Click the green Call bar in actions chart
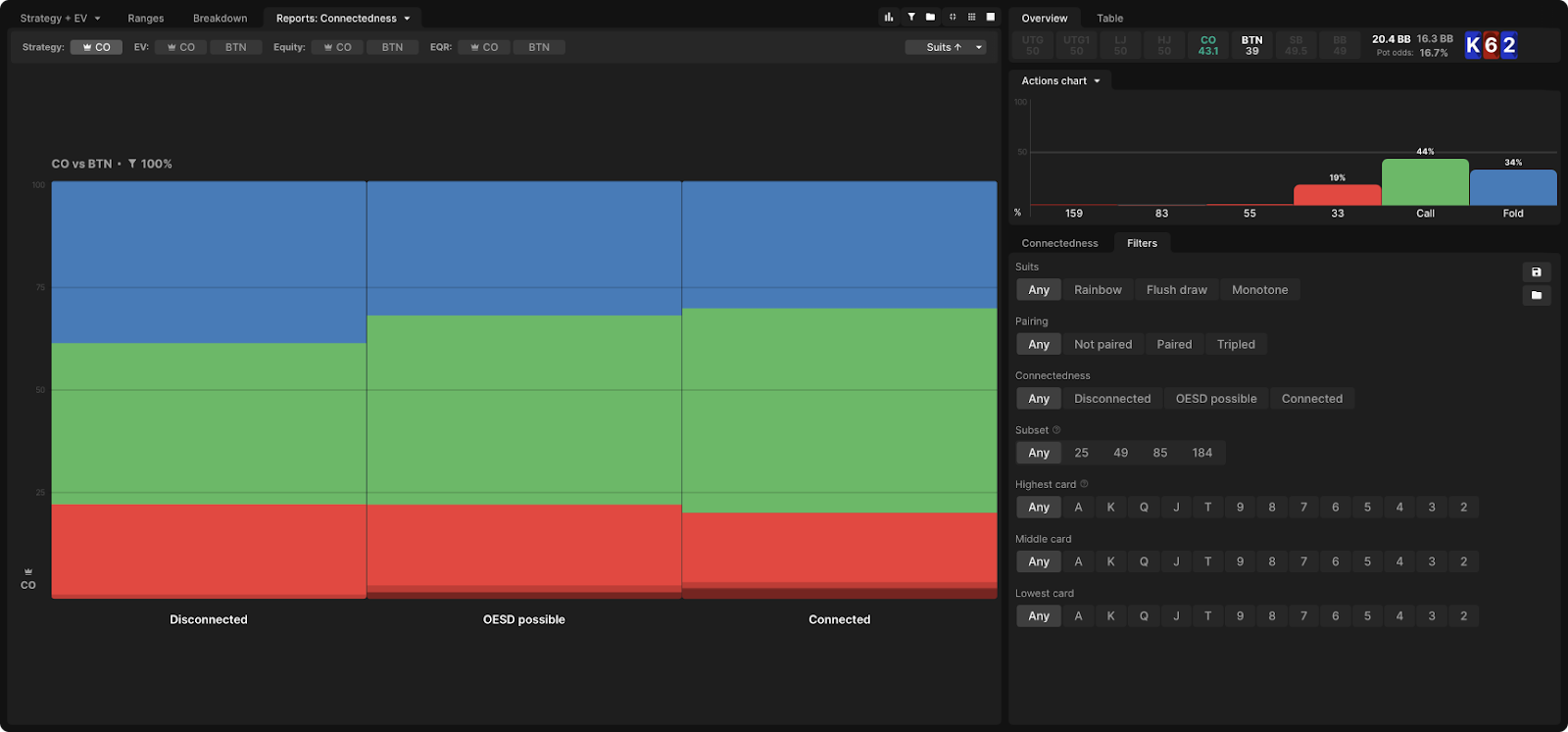The height and width of the screenshot is (732, 1568). 1425,182
